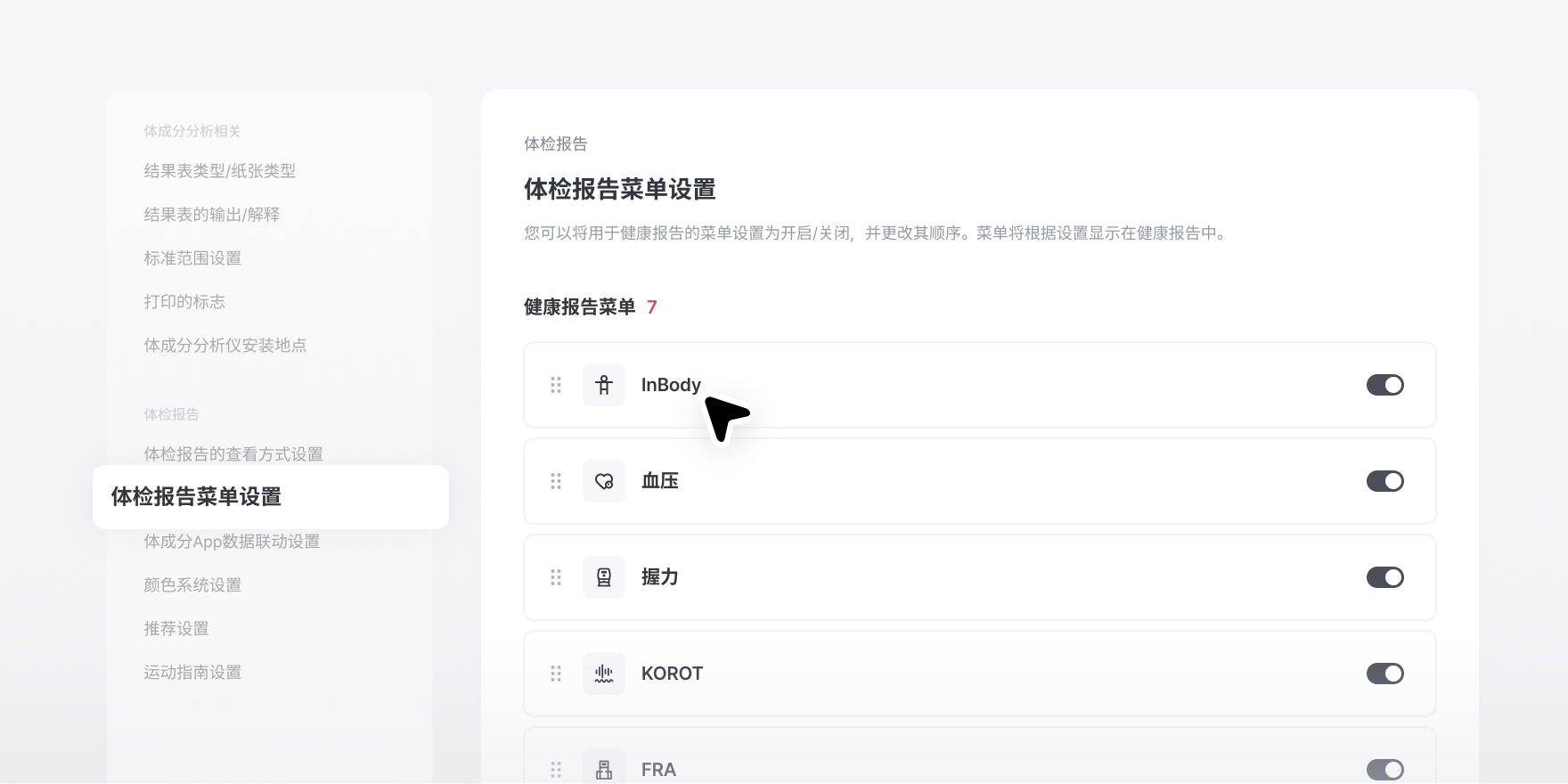Go to 结果表的输出/解释 page

point(212,215)
